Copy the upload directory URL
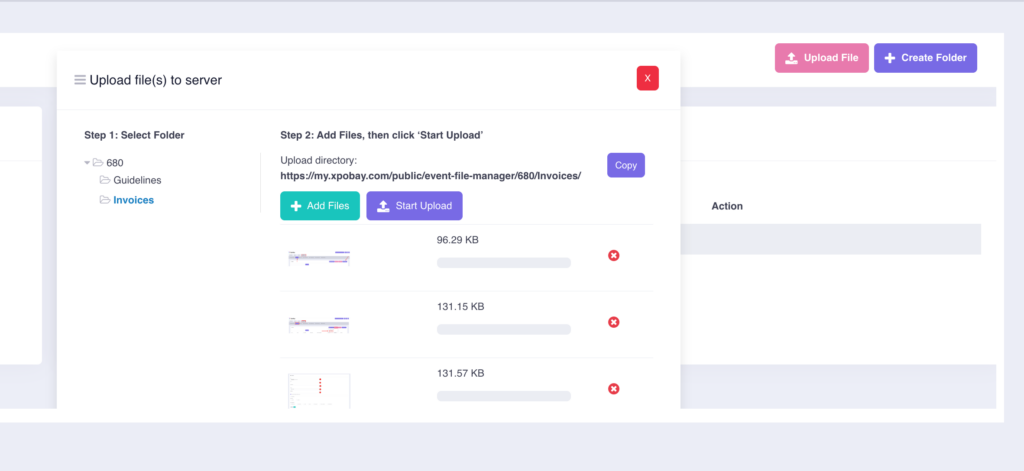The width and height of the screenshot is (1024, 471). pyautogui.click(x=626, y=165)
